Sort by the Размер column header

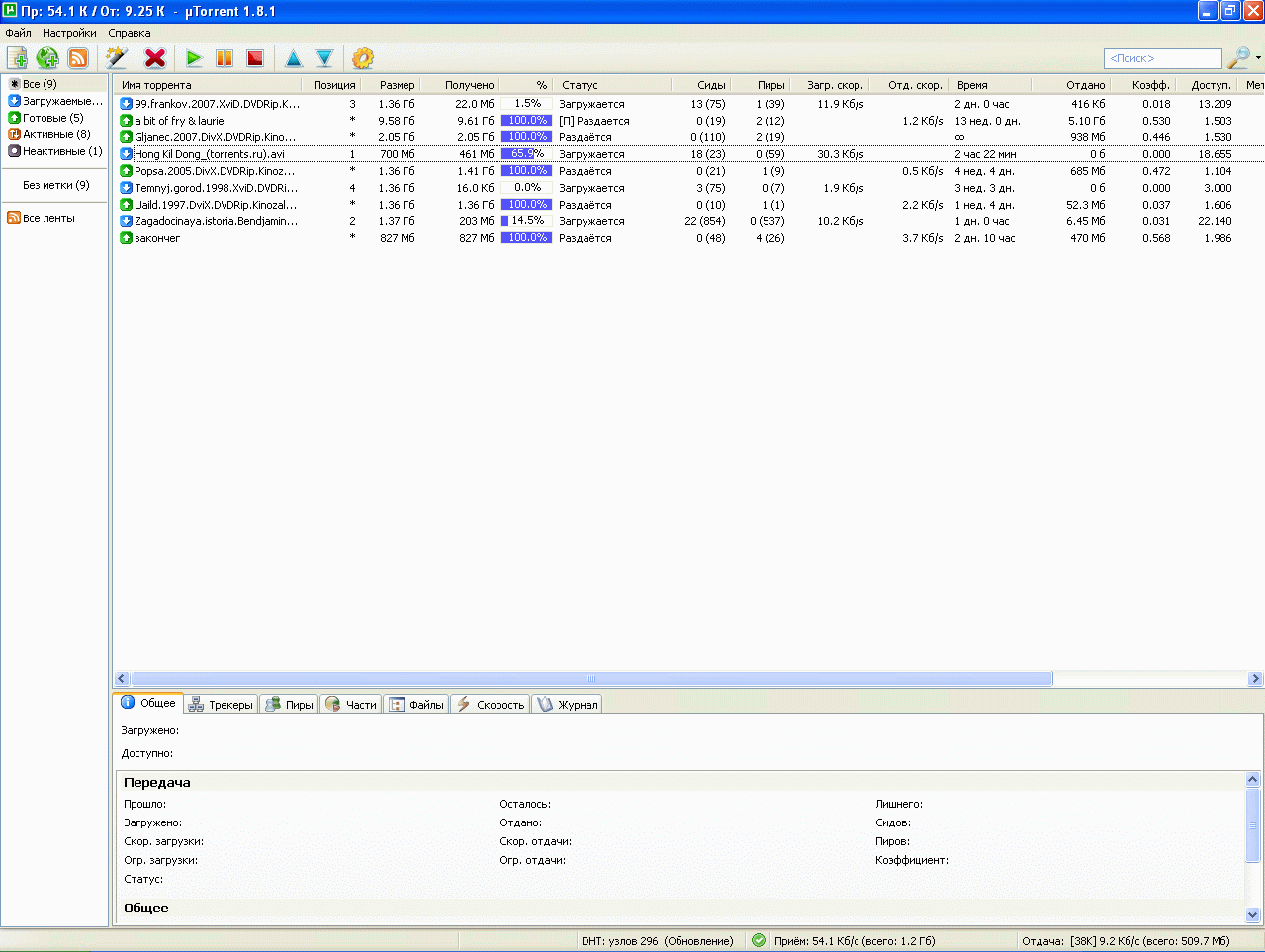390,85
